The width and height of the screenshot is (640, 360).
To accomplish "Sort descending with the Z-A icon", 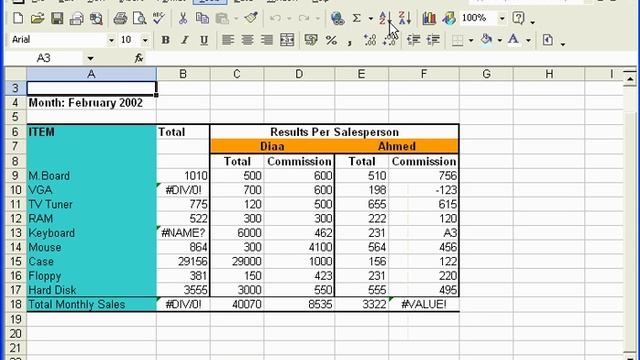I will coord(404,18).
